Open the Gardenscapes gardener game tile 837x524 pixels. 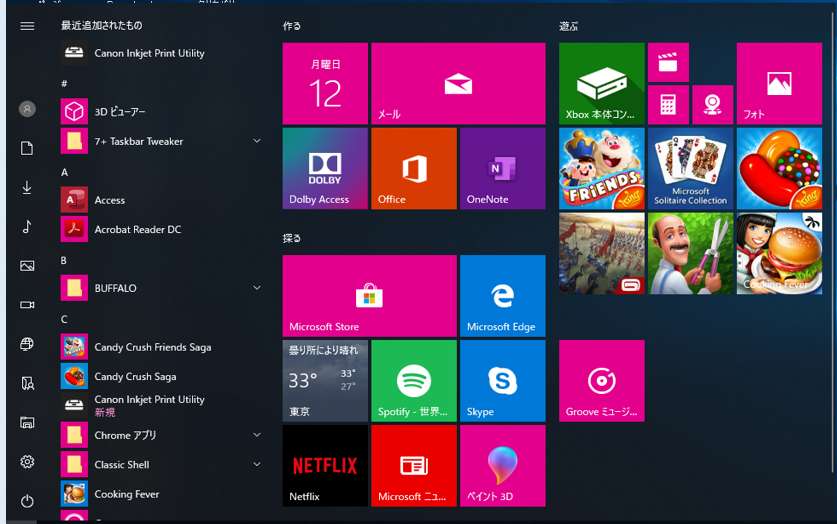click(x=691, y=253)
